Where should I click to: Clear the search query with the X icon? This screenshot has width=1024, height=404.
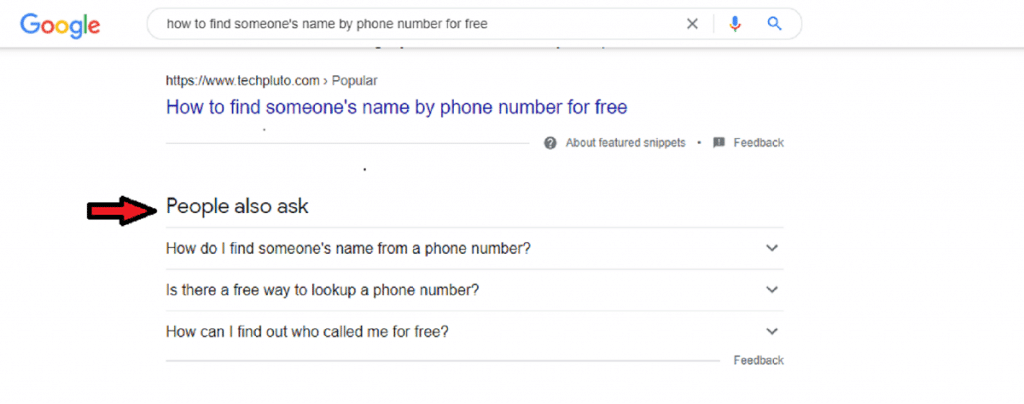tap(692, 24)
